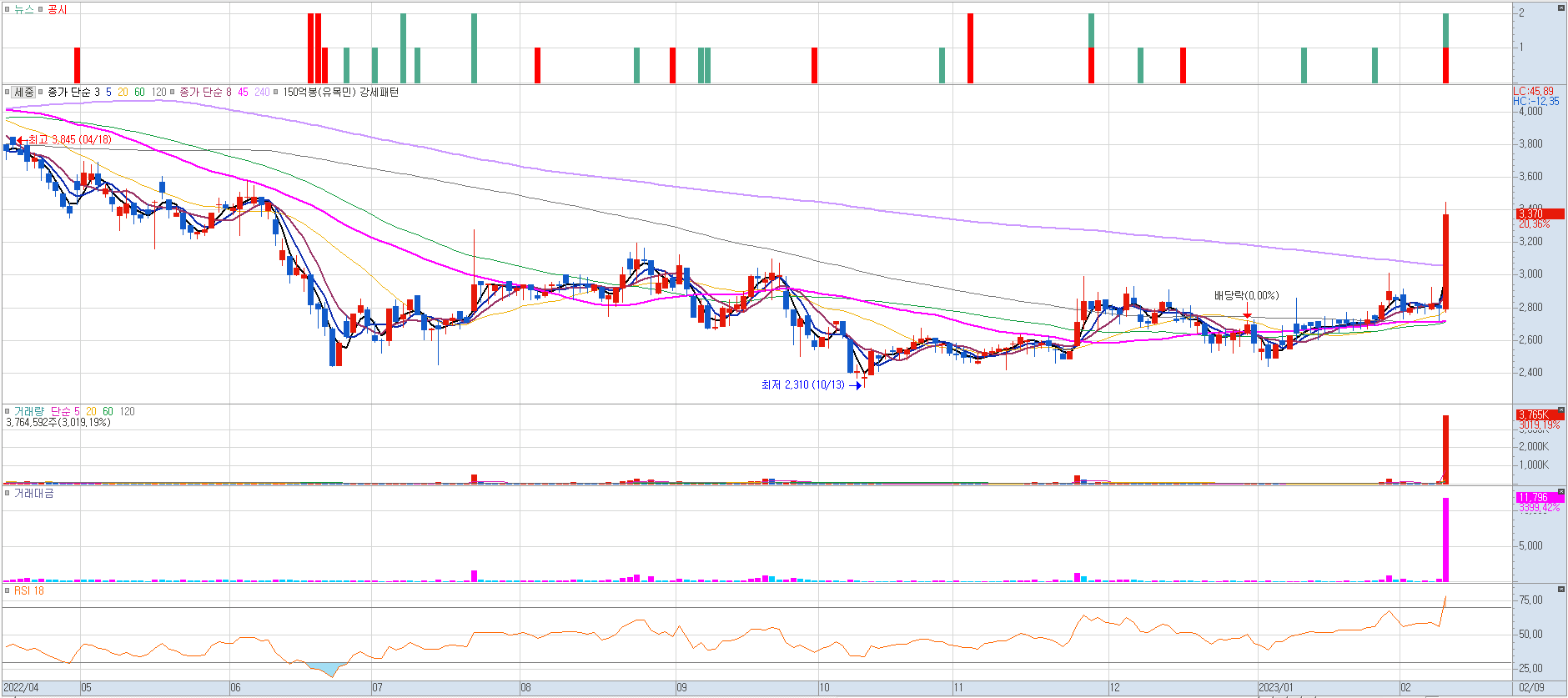
Task: Click the red 3,370 current price tag
Action: (x=1540, y=214)
